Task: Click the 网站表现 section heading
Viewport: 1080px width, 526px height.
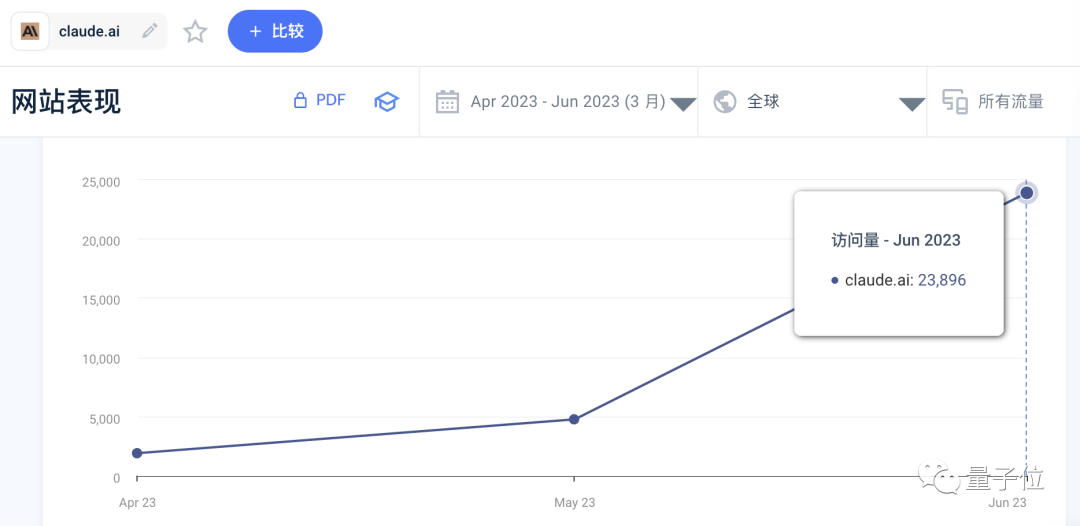Action: [66, 102]
